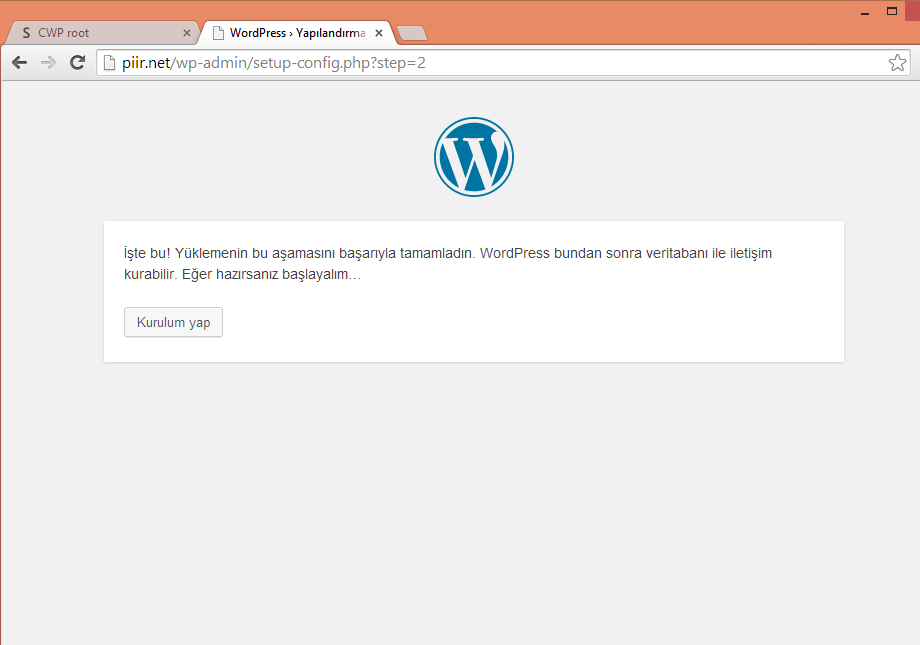Viewport: 920px width, 645px height.
Task: Click the WordPress logo
Action: click(x=473, y=157)
